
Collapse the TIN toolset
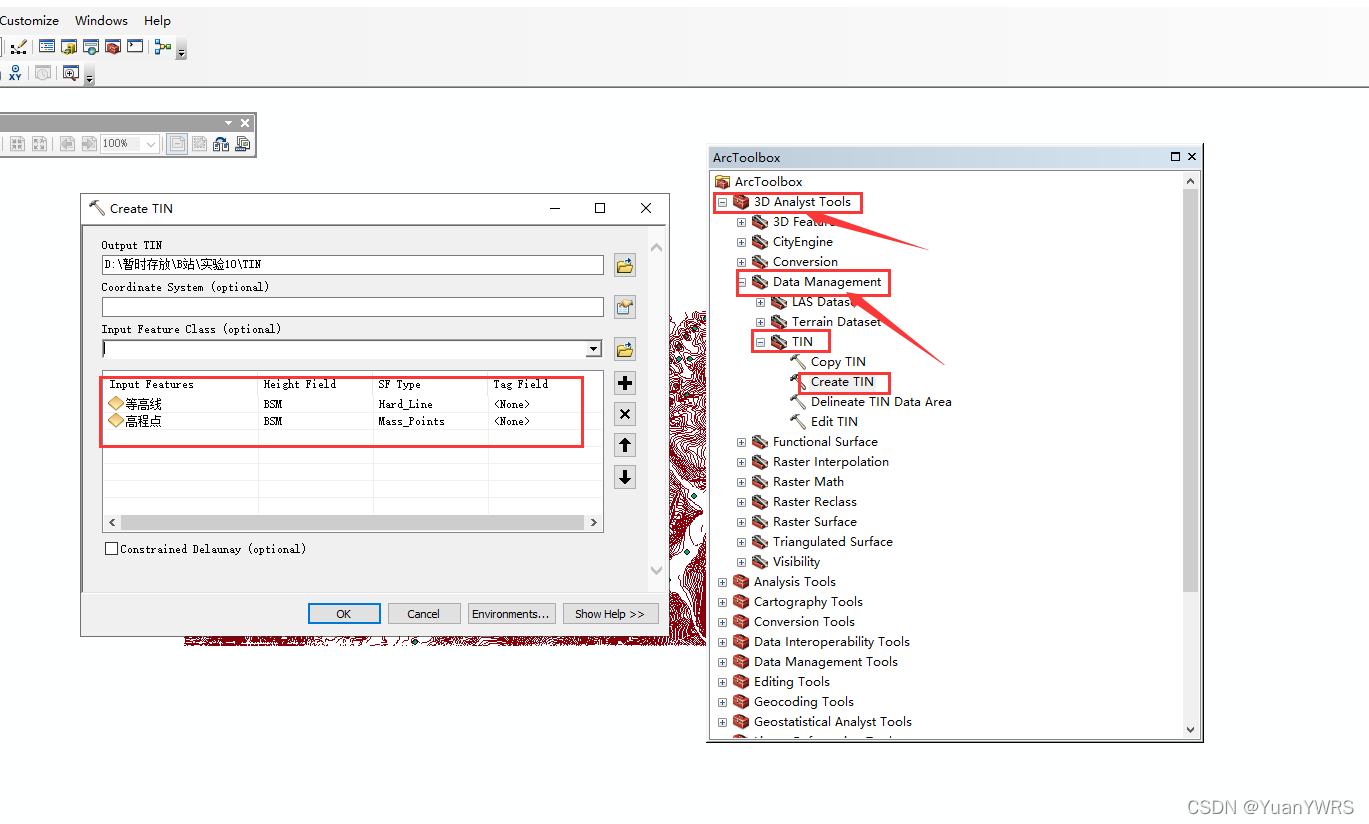760,342
